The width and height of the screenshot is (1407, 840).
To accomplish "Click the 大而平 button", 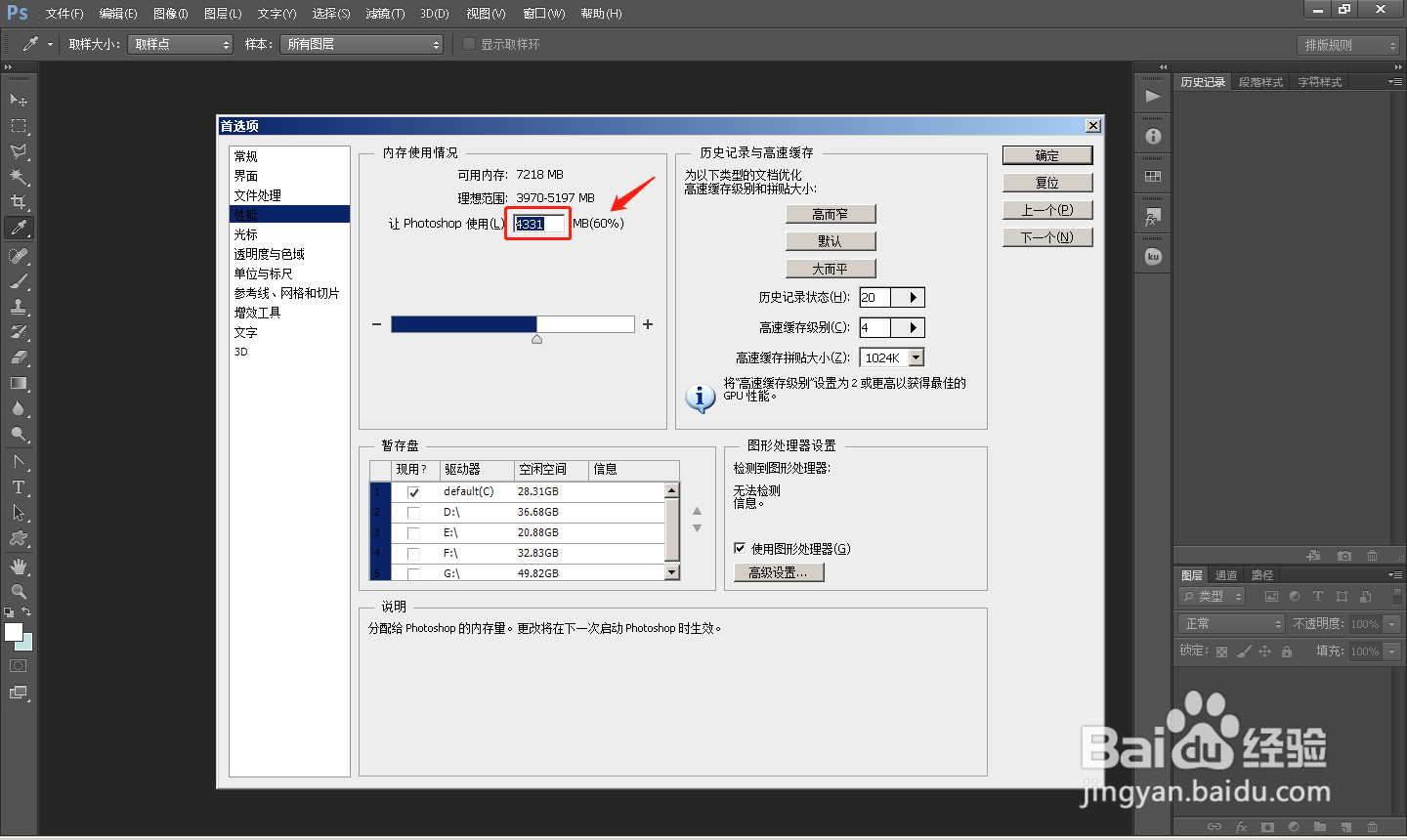I will 831,269.
